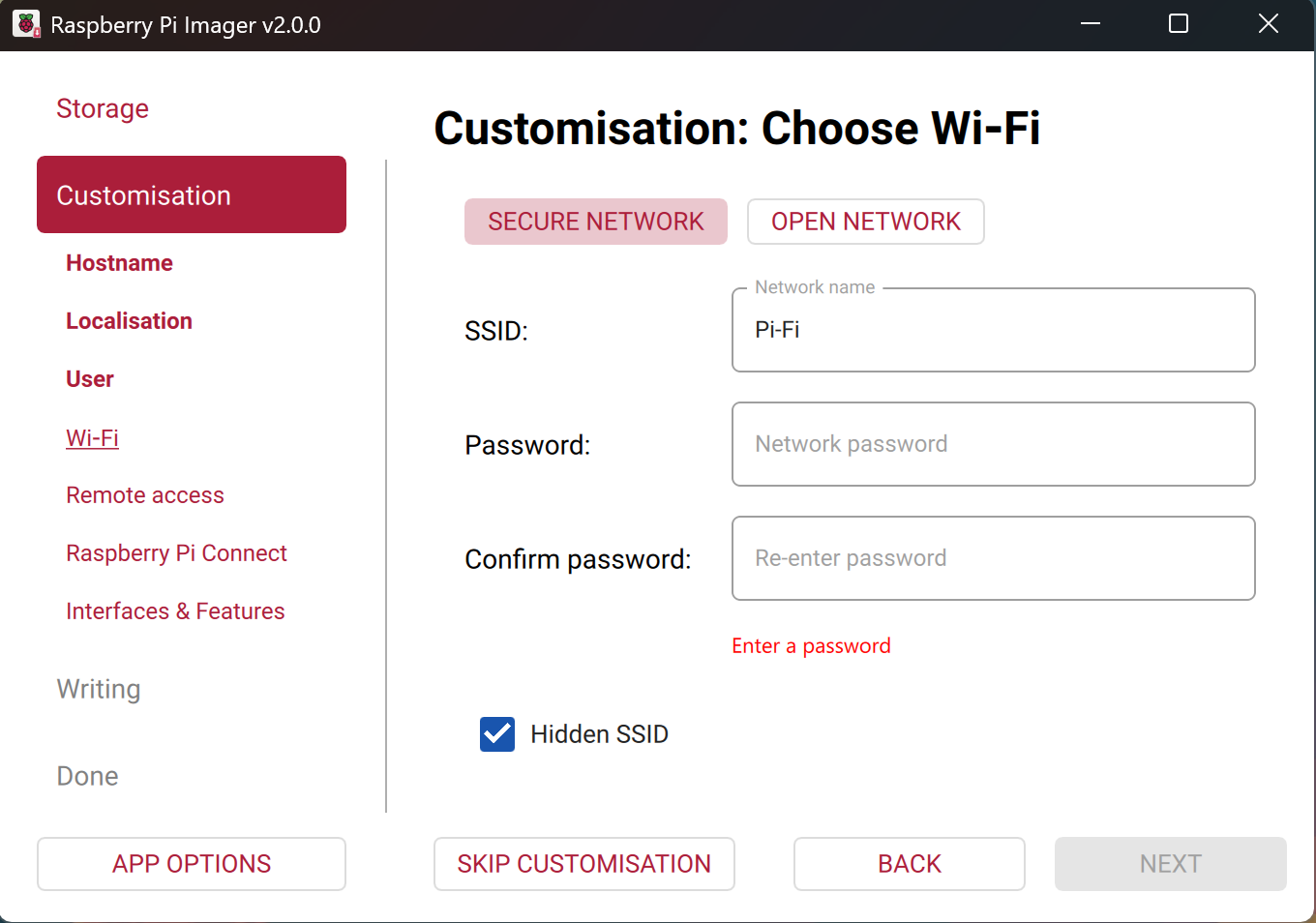Open the User configuration page
Viewport: 1316px width, 923px height.
pos(89,378)
